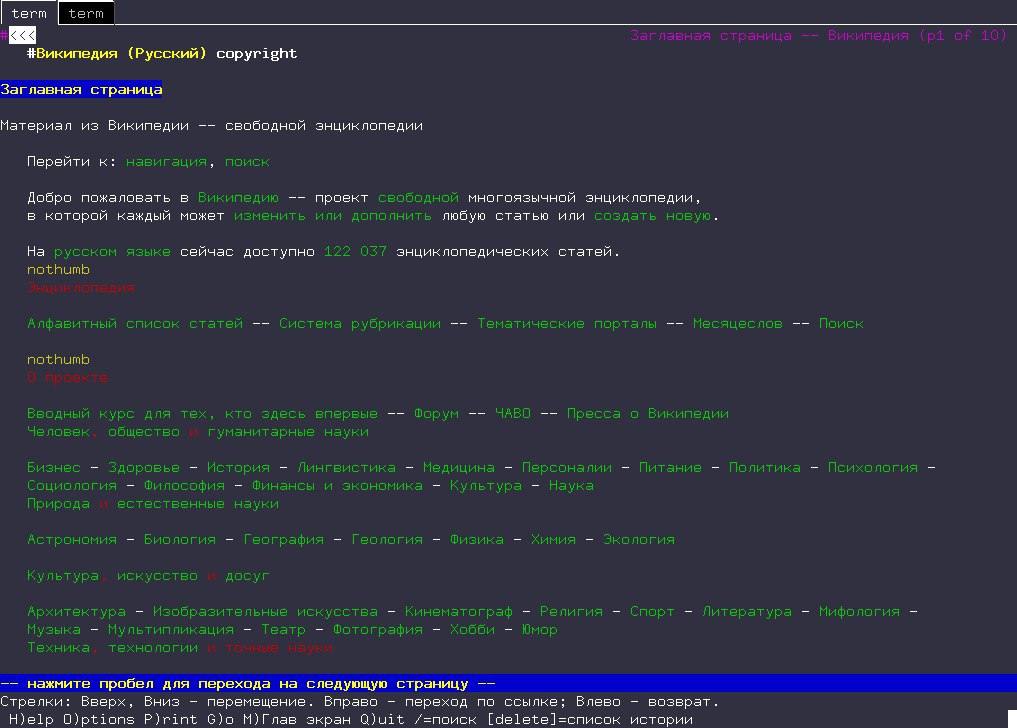Follow the Хобби link
The height and width of the screenshot is (728, 1017).
click(x=472, y=629)
